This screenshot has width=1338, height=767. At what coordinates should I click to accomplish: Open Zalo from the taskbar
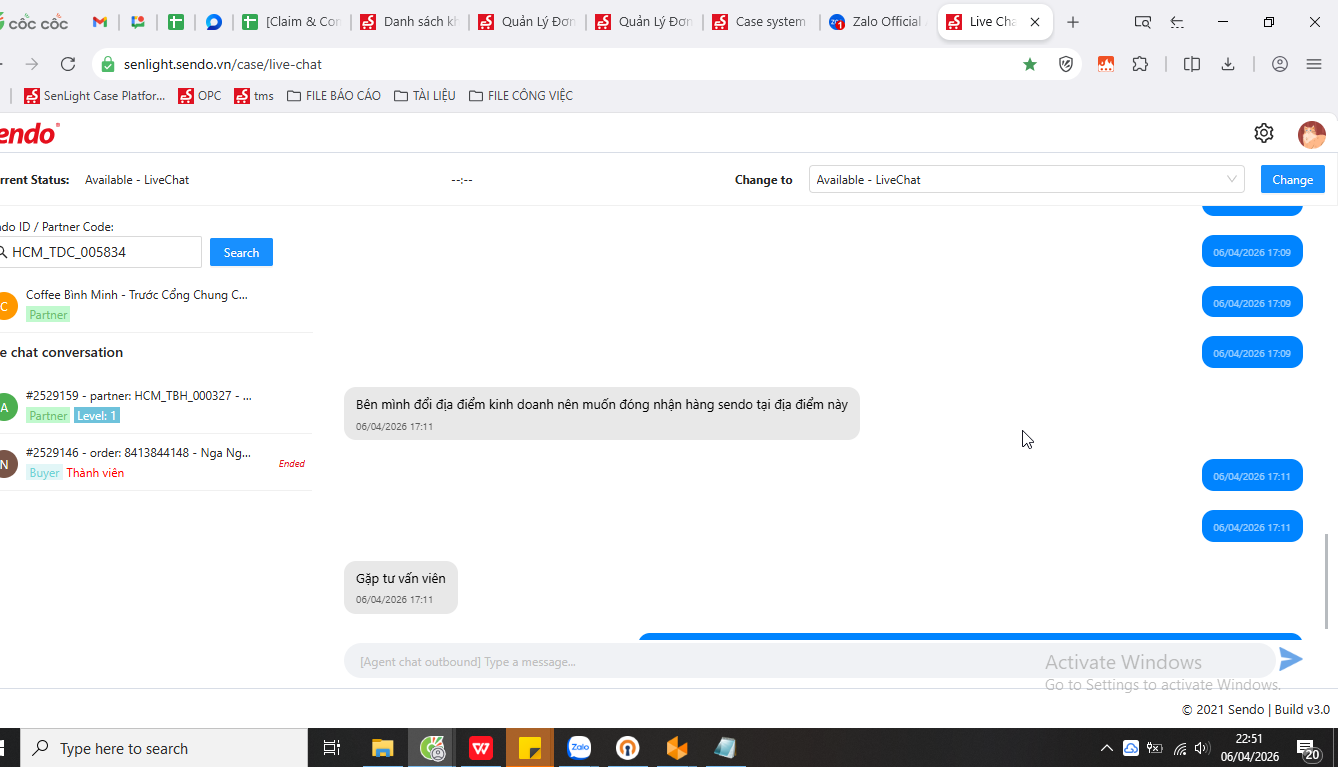(579, 748)
